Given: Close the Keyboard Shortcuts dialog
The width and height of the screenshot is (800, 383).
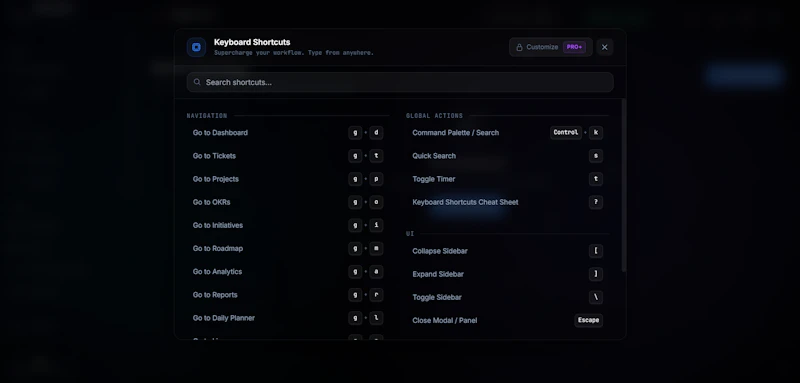Looking at the screenshot, I should (x=605, y=47).
